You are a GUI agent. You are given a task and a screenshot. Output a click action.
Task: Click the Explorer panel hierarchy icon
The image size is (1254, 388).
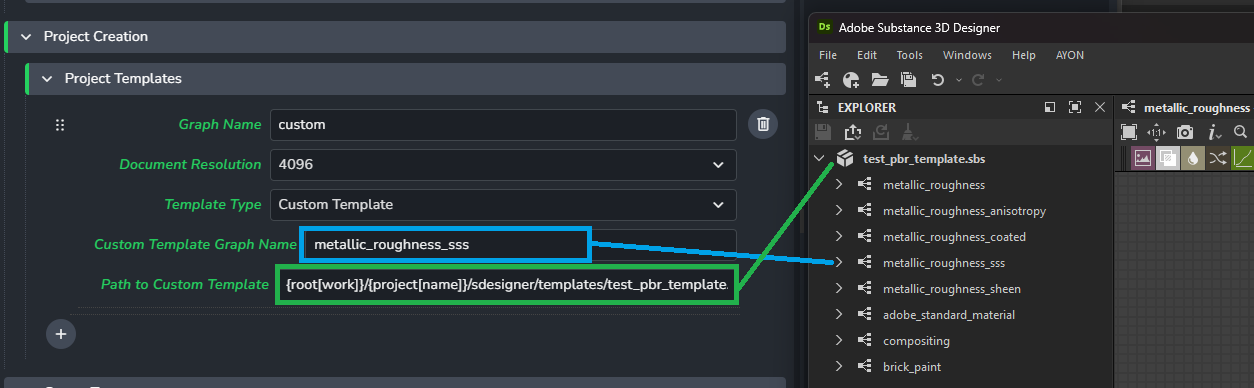[x=823, y=107]
